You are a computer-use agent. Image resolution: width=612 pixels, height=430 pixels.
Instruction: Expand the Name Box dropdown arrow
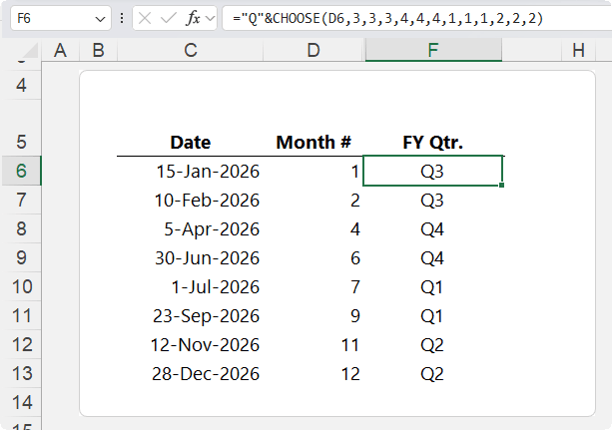click(x=100, y=19)
